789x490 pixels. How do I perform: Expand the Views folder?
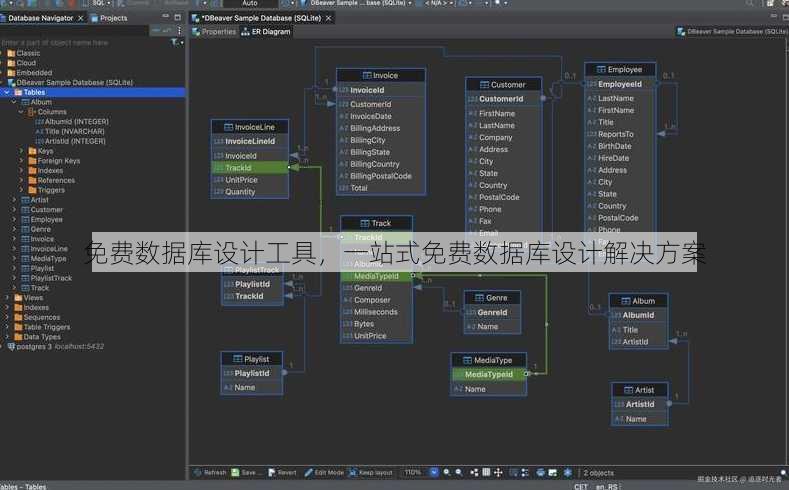pyautogui.click(x=7, y=298)
